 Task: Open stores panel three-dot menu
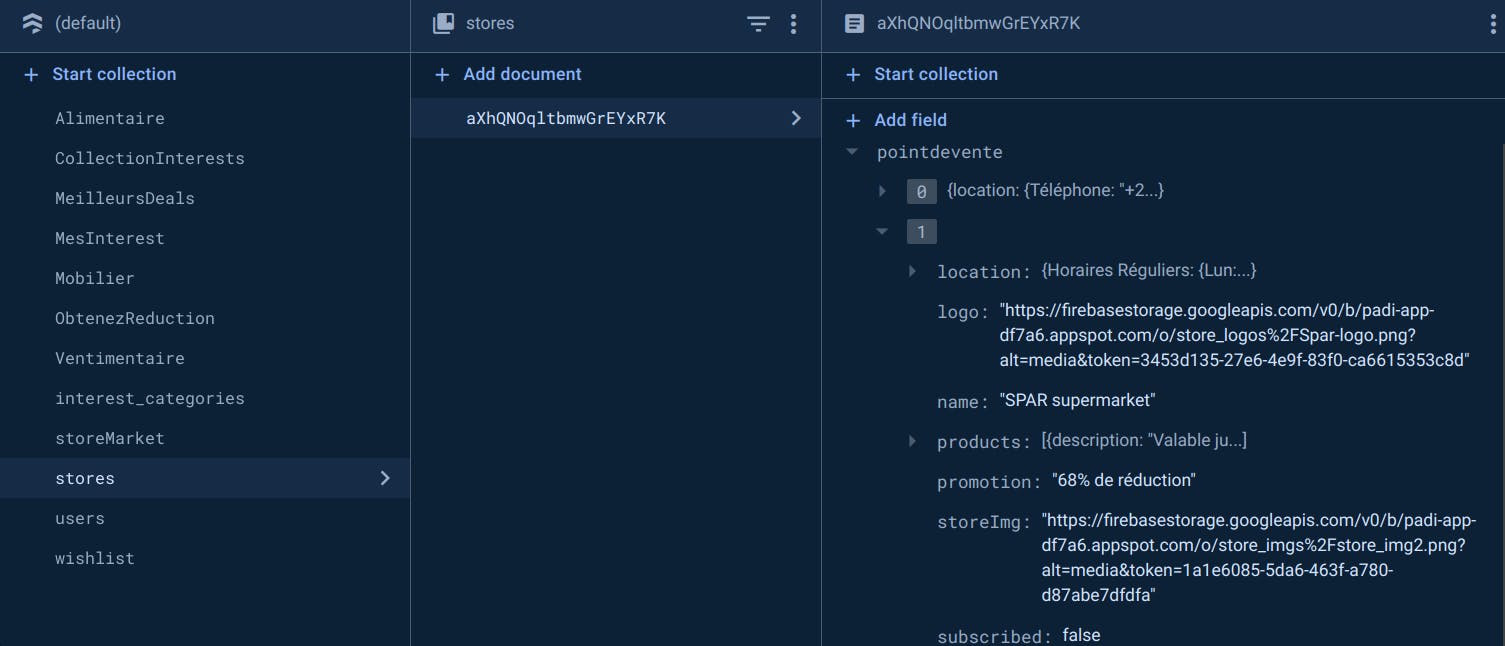[794, 24]
